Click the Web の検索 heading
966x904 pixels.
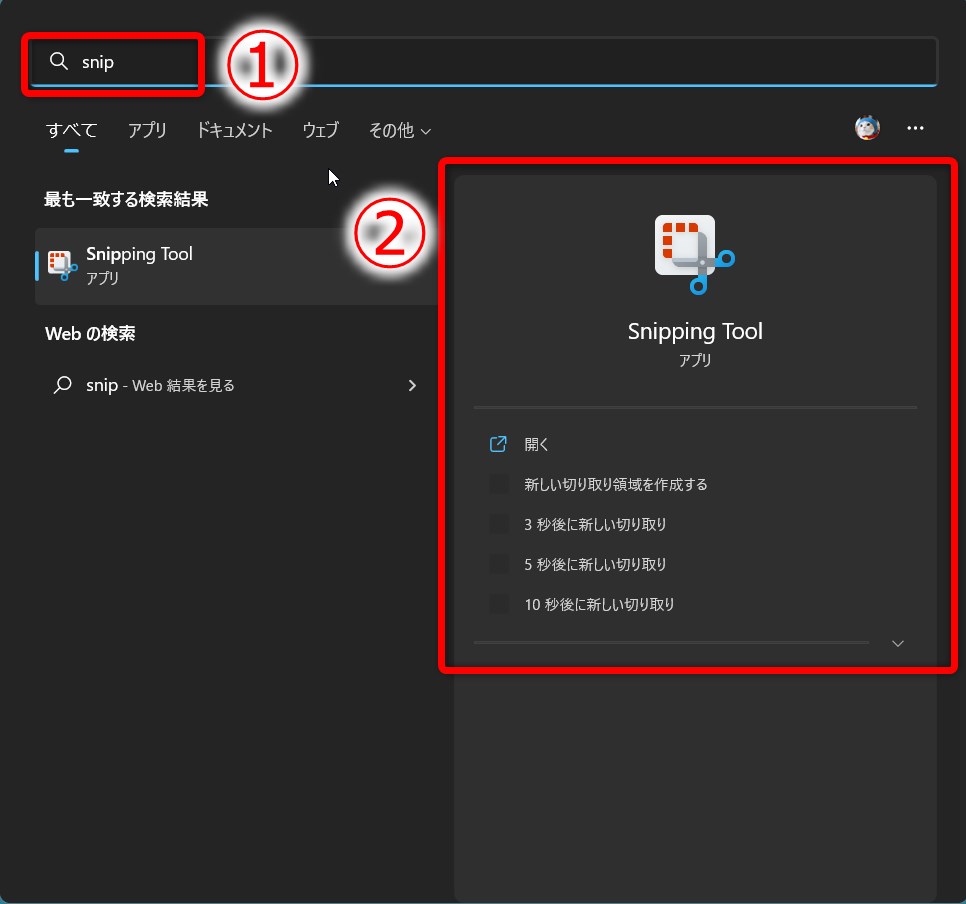(x=91, y=333)
